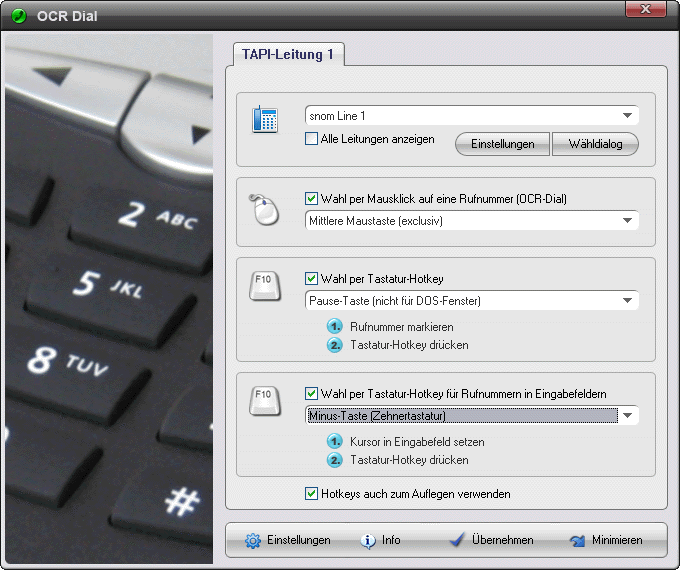Image resolution: width=680 pixels, height=570 pixels.
Task: Click the 'Einstellungen' button beside Wähldialog
Action: pos(502,144)
